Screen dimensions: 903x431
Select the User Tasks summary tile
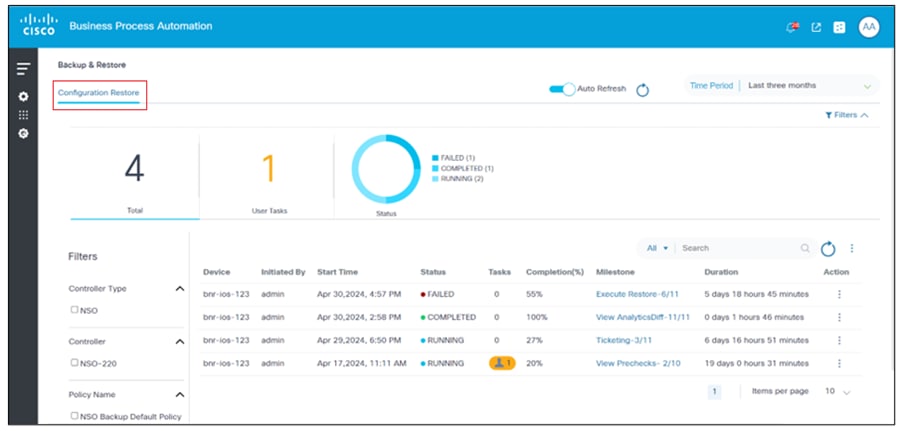pos(269,177)
